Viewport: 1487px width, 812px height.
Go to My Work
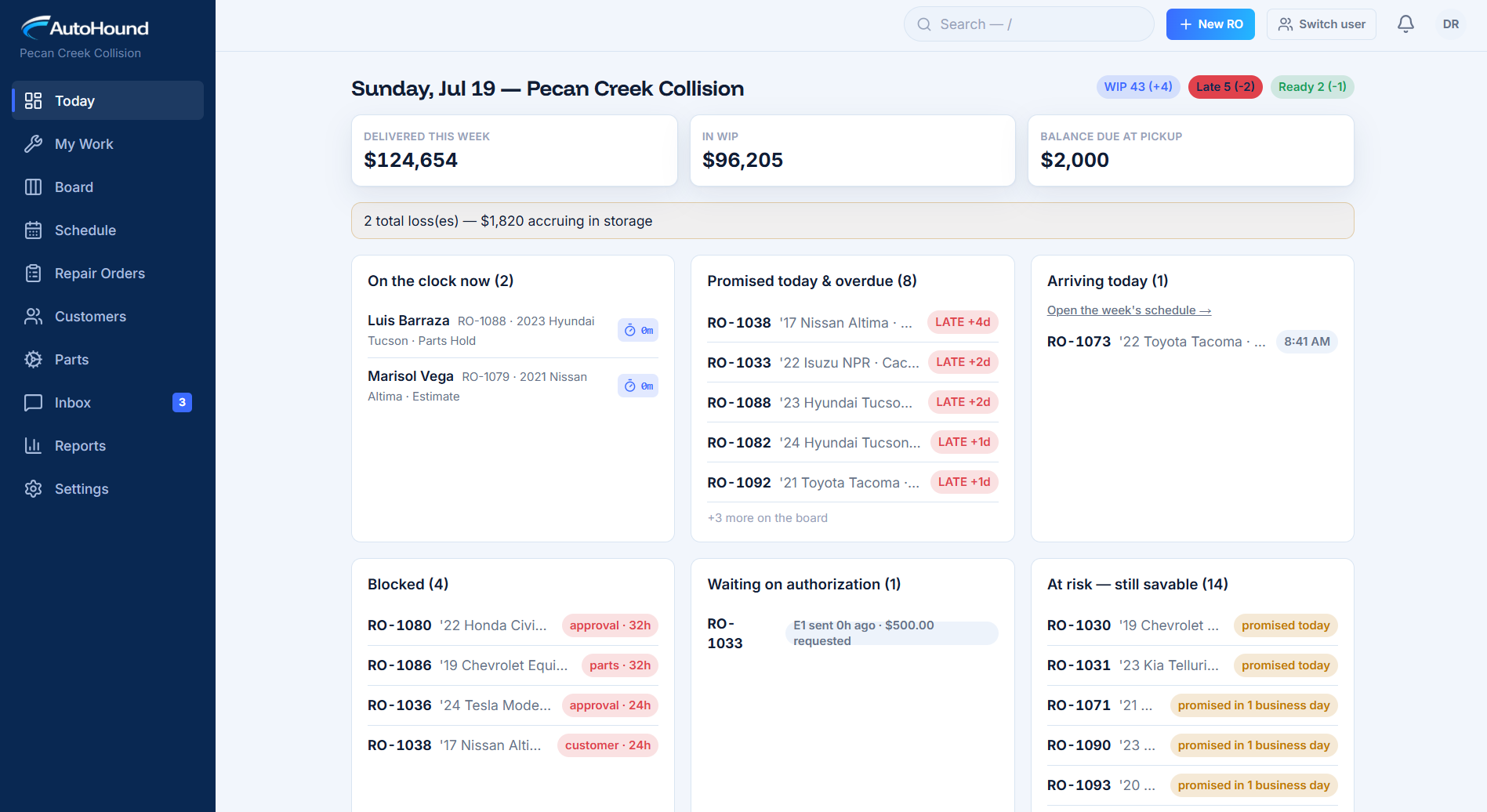108,143
